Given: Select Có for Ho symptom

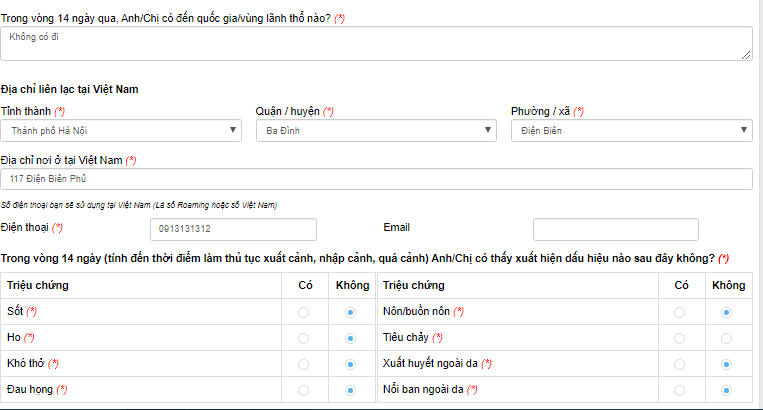Looking at the screenshot, I should [x=303, y=339].
